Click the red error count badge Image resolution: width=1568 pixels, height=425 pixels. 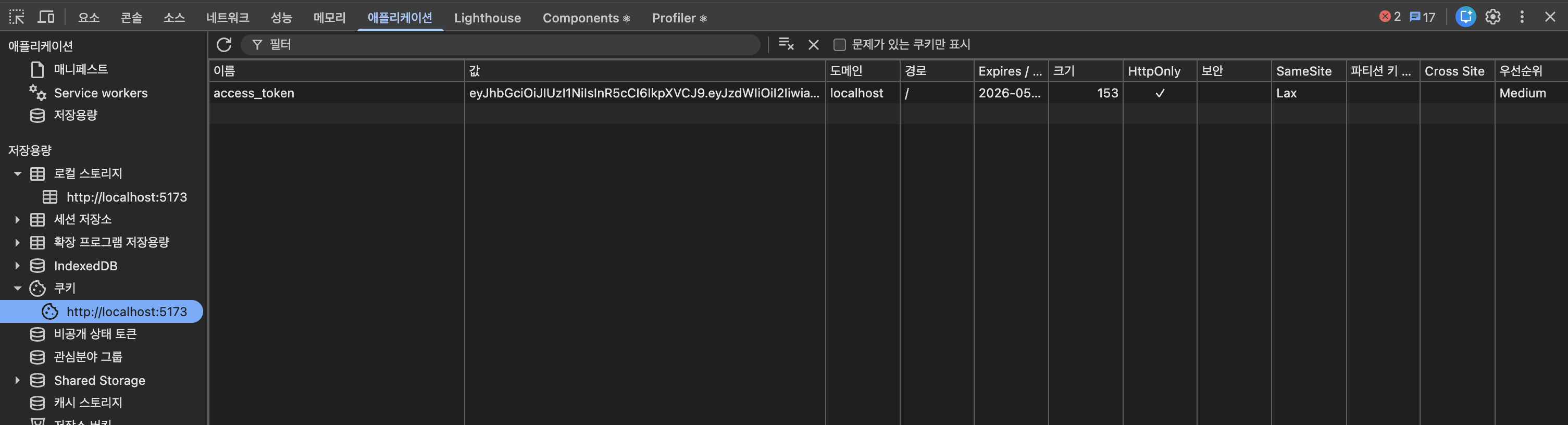coord(1390,17)
